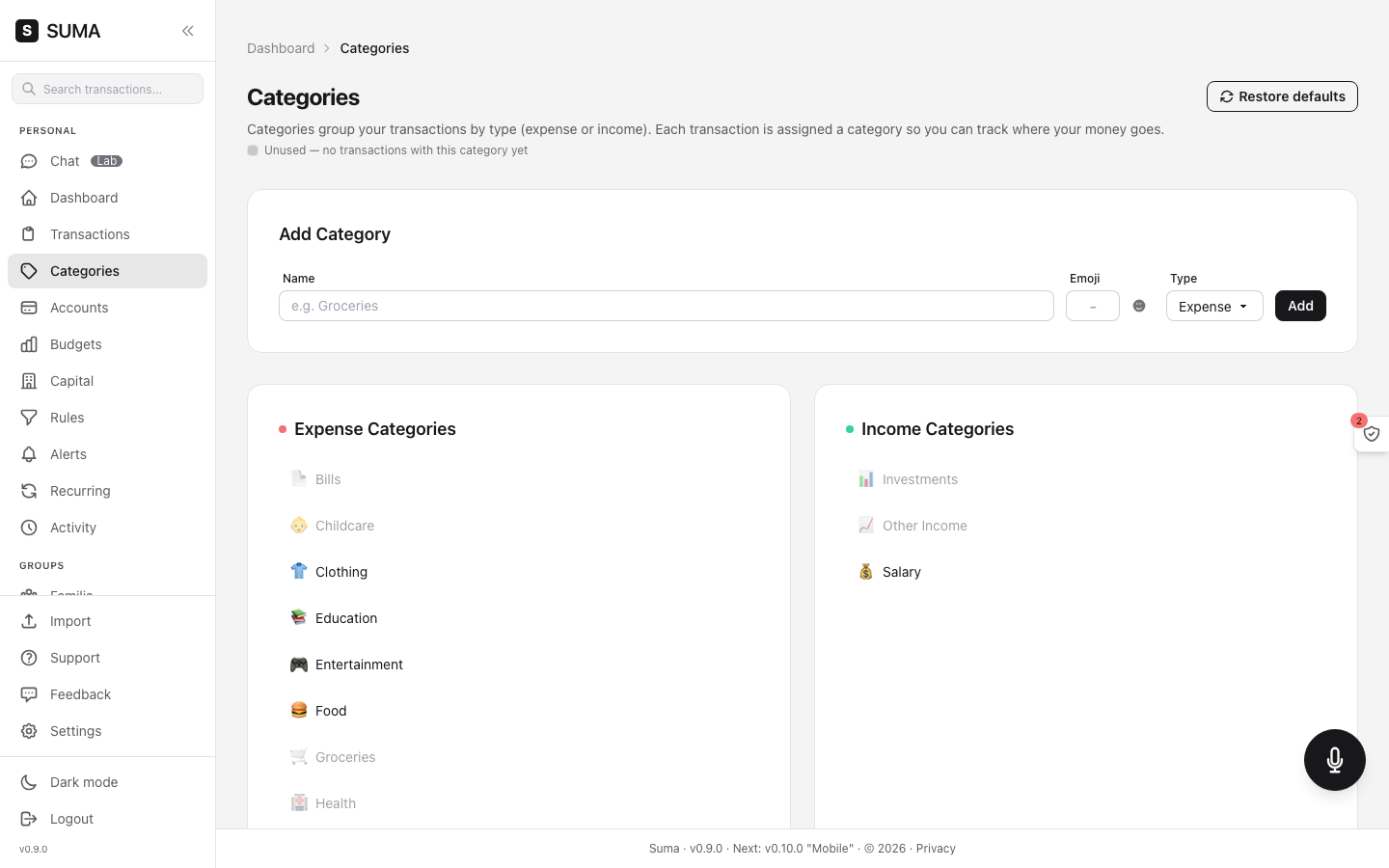The height and width of the screenshot is (868, 1389).
Task: Click the shield icon with notification badge
Action: pyautogui.click(x=1372, y=434)
